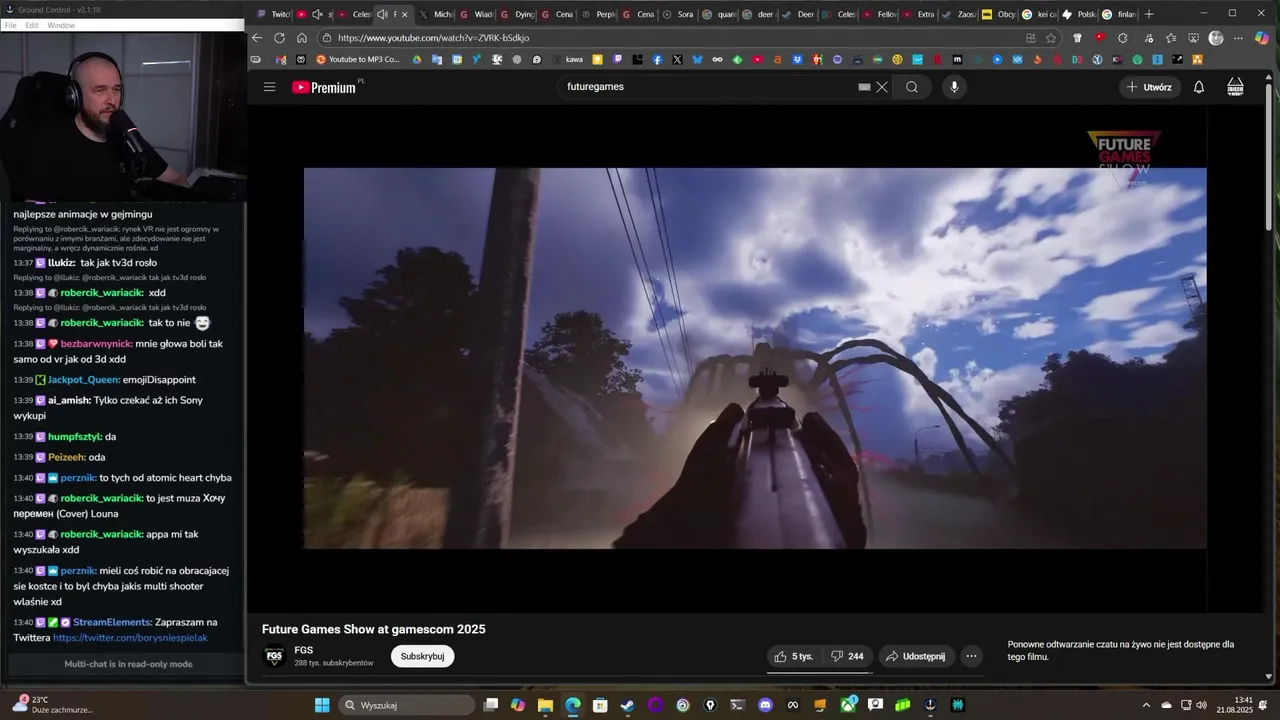Click Peizeeh username in chat
Viewport: 1280px width, 720px height.
66,457
